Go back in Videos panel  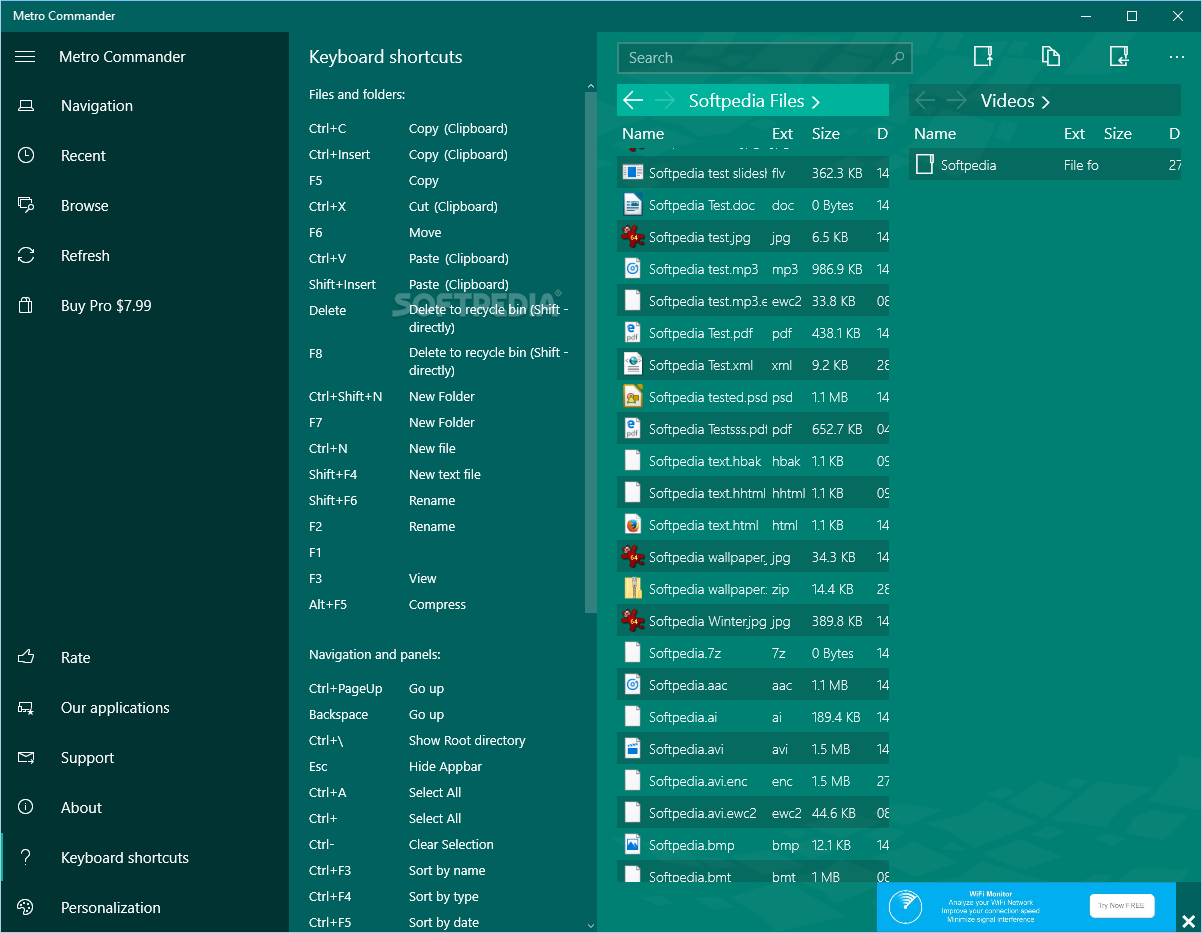925,101
